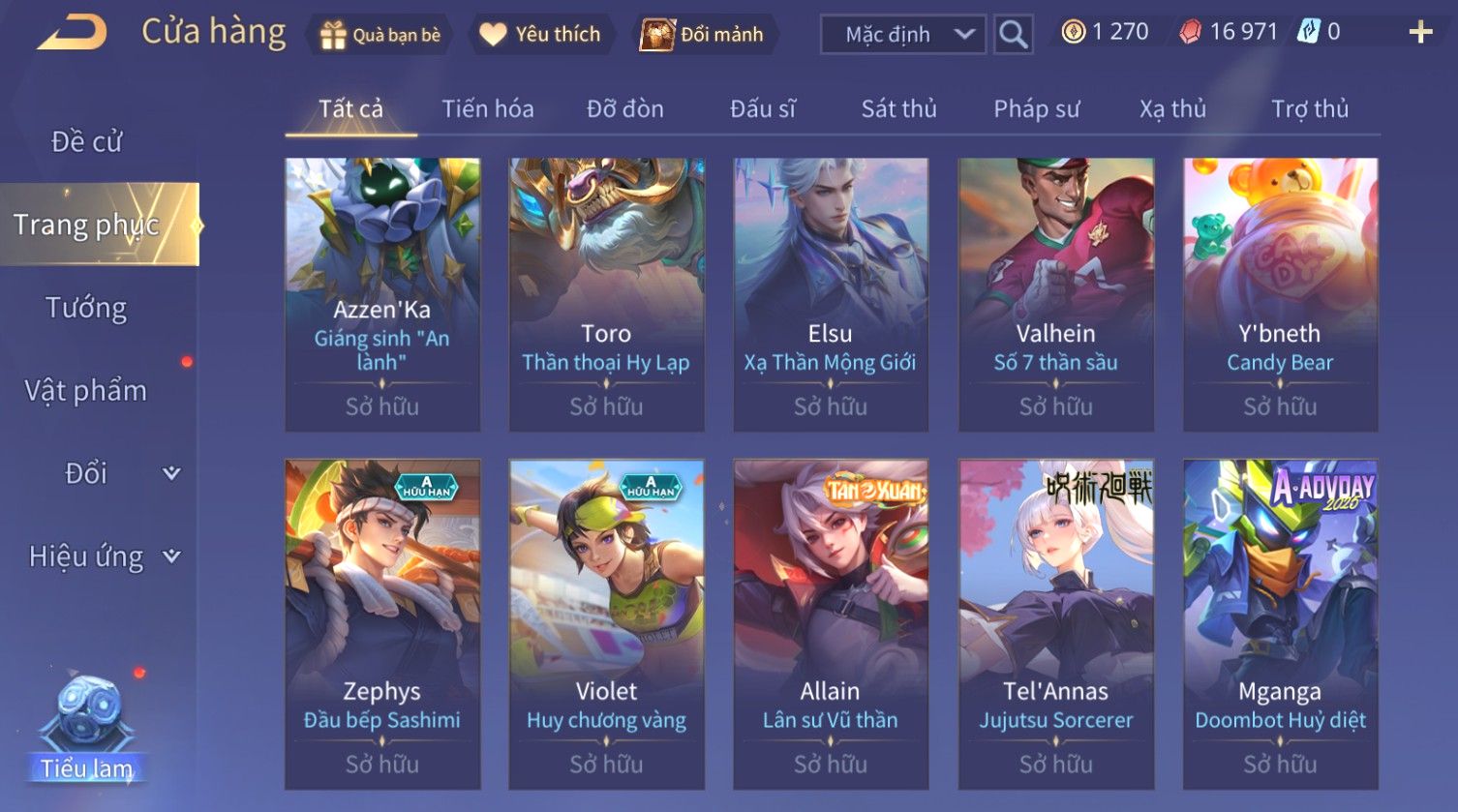
Task: Select the Pháp sư tab
Action: point(1036,108)
